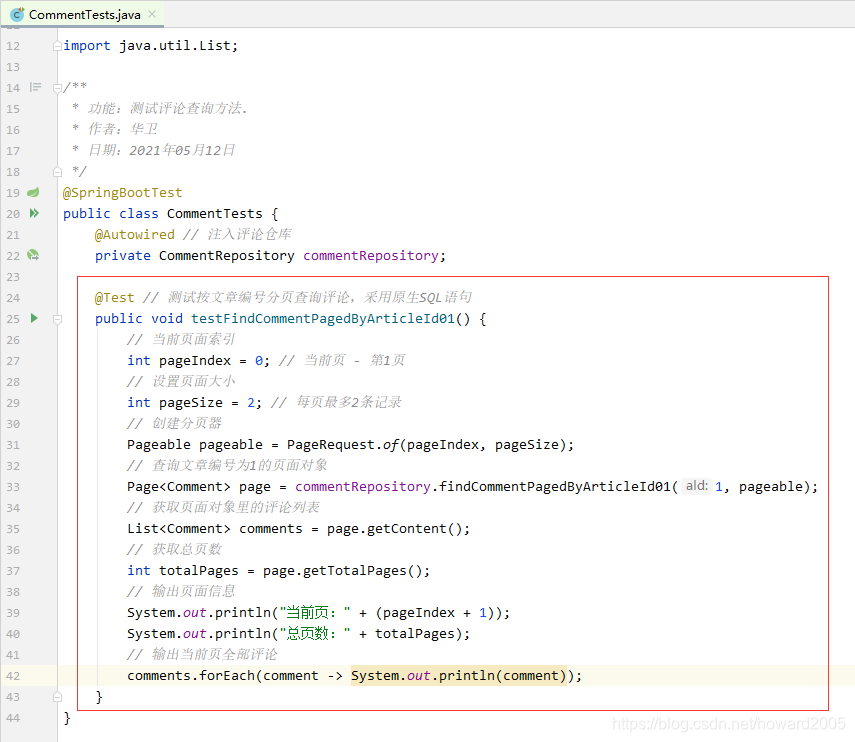Click PageRequest on line 31
The width and height of the screenshot is (855, 742).
[x=331, y=445]
